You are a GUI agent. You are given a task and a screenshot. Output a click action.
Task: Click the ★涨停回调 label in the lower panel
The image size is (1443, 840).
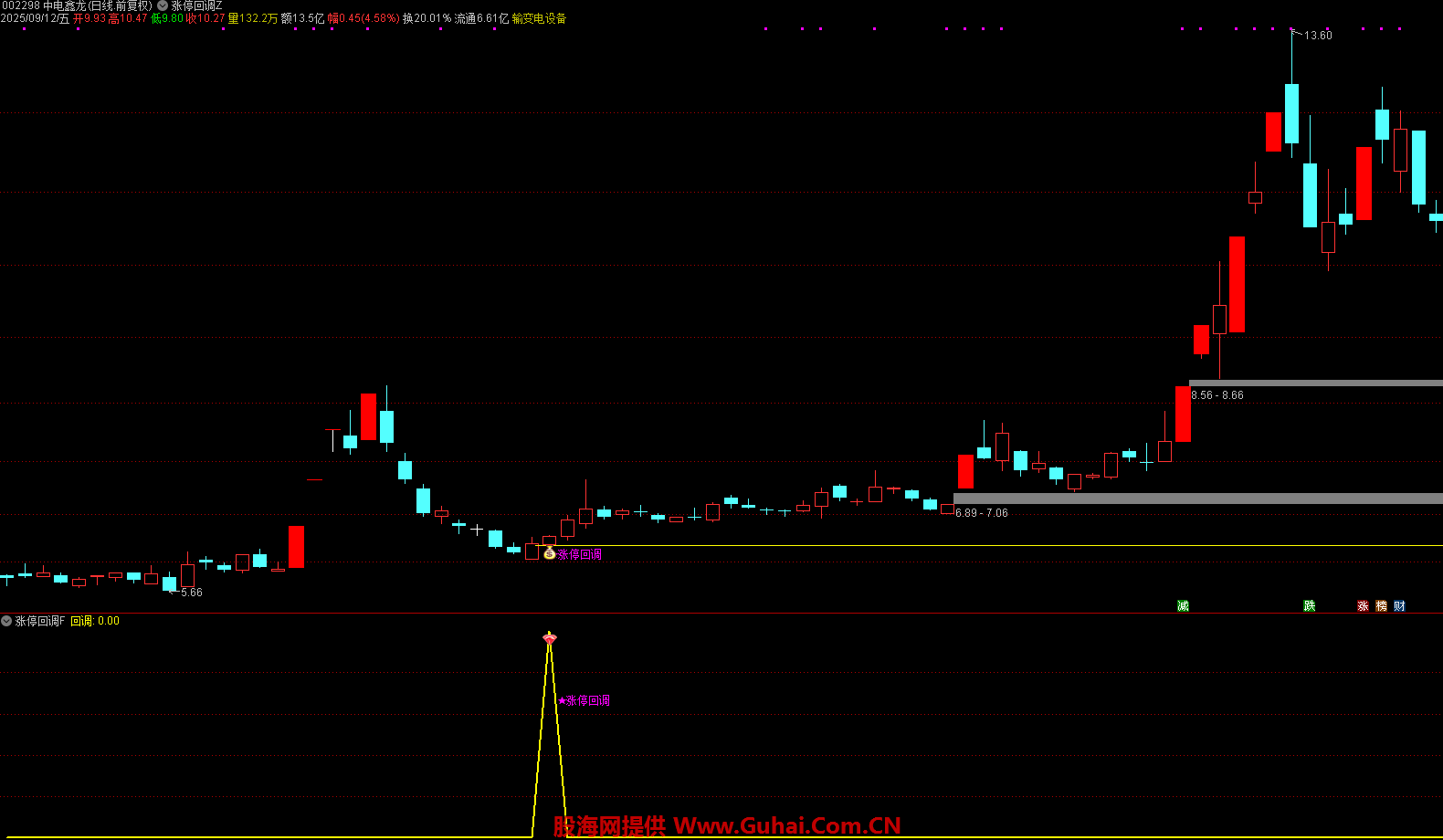(584, 700)
